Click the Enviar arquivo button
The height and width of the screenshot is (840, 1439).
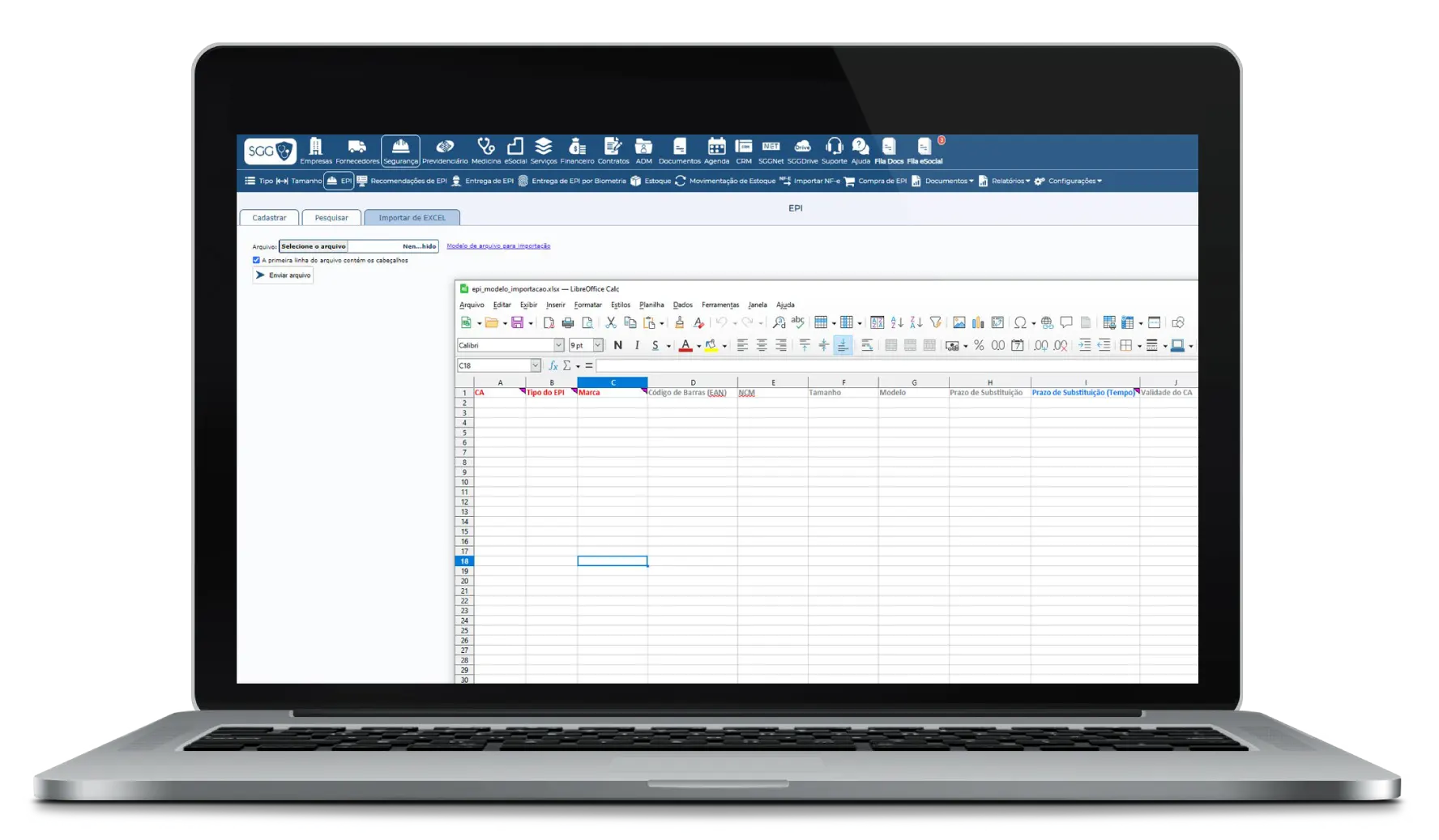[x=283, y=275]
